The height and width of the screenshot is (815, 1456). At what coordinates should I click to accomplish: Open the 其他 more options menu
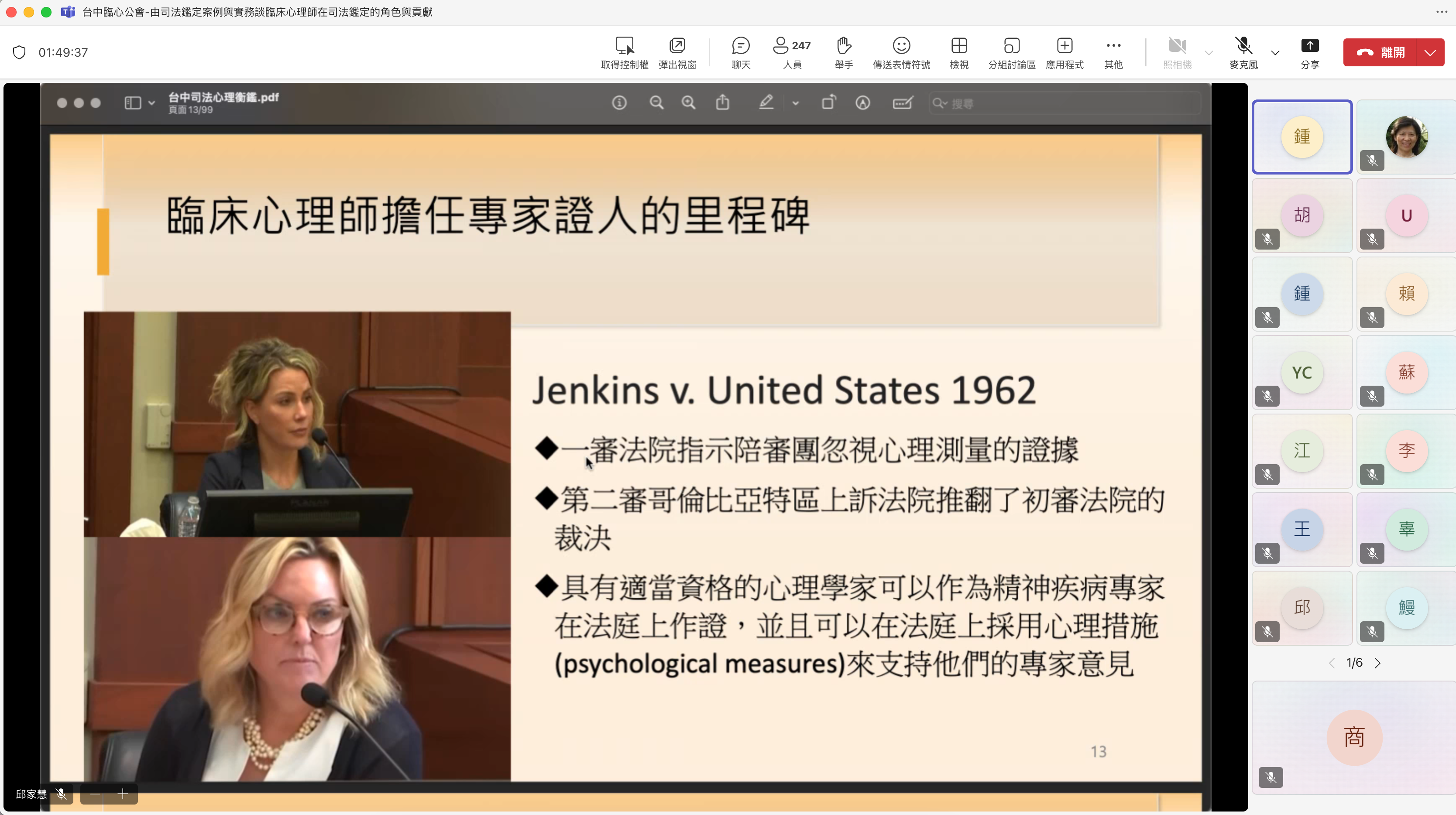click(x=1113, y=52)
